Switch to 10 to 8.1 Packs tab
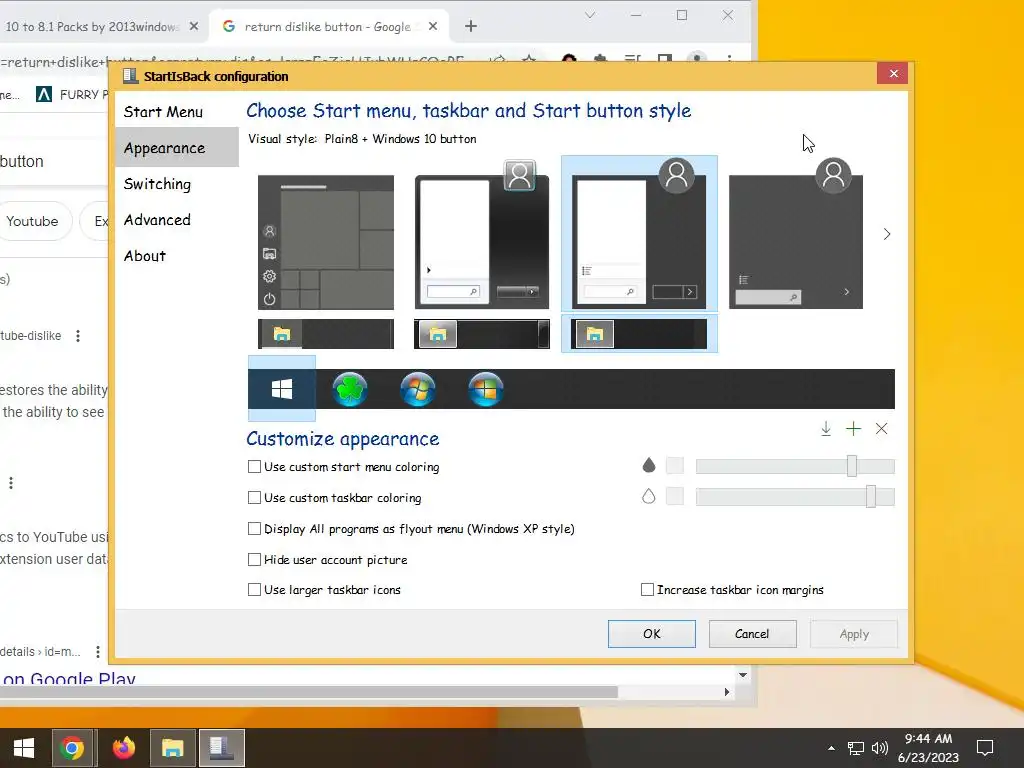Image resolution: width=1024 pixels, height=768 pixels. tap(91, 27)
